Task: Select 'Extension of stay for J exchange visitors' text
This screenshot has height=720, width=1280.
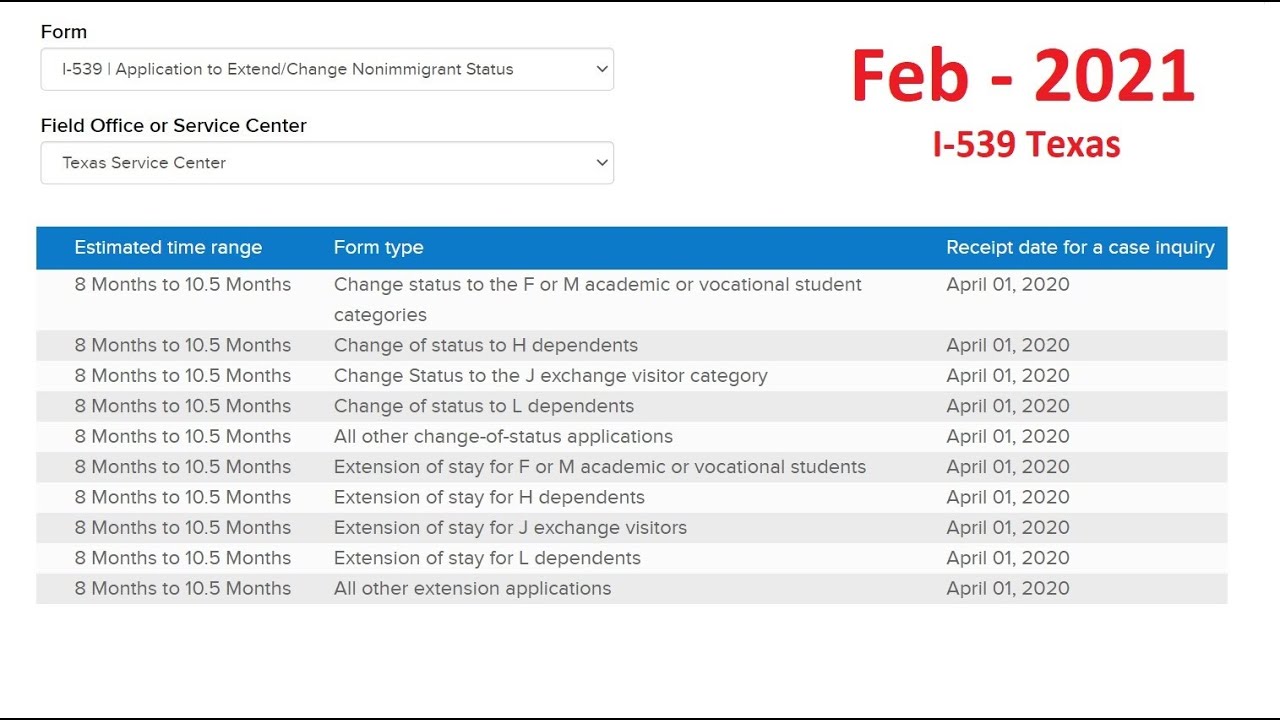Action: (511, 527)
